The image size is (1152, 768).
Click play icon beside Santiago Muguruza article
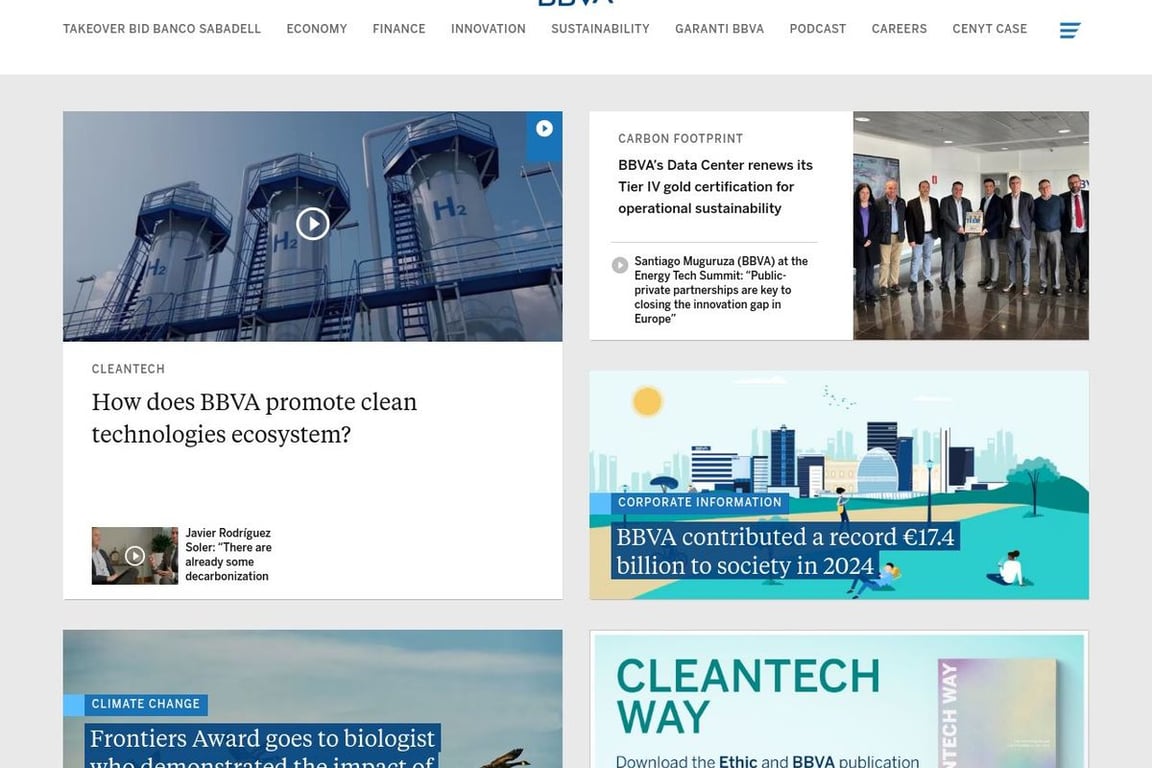(x=620, y=265)
